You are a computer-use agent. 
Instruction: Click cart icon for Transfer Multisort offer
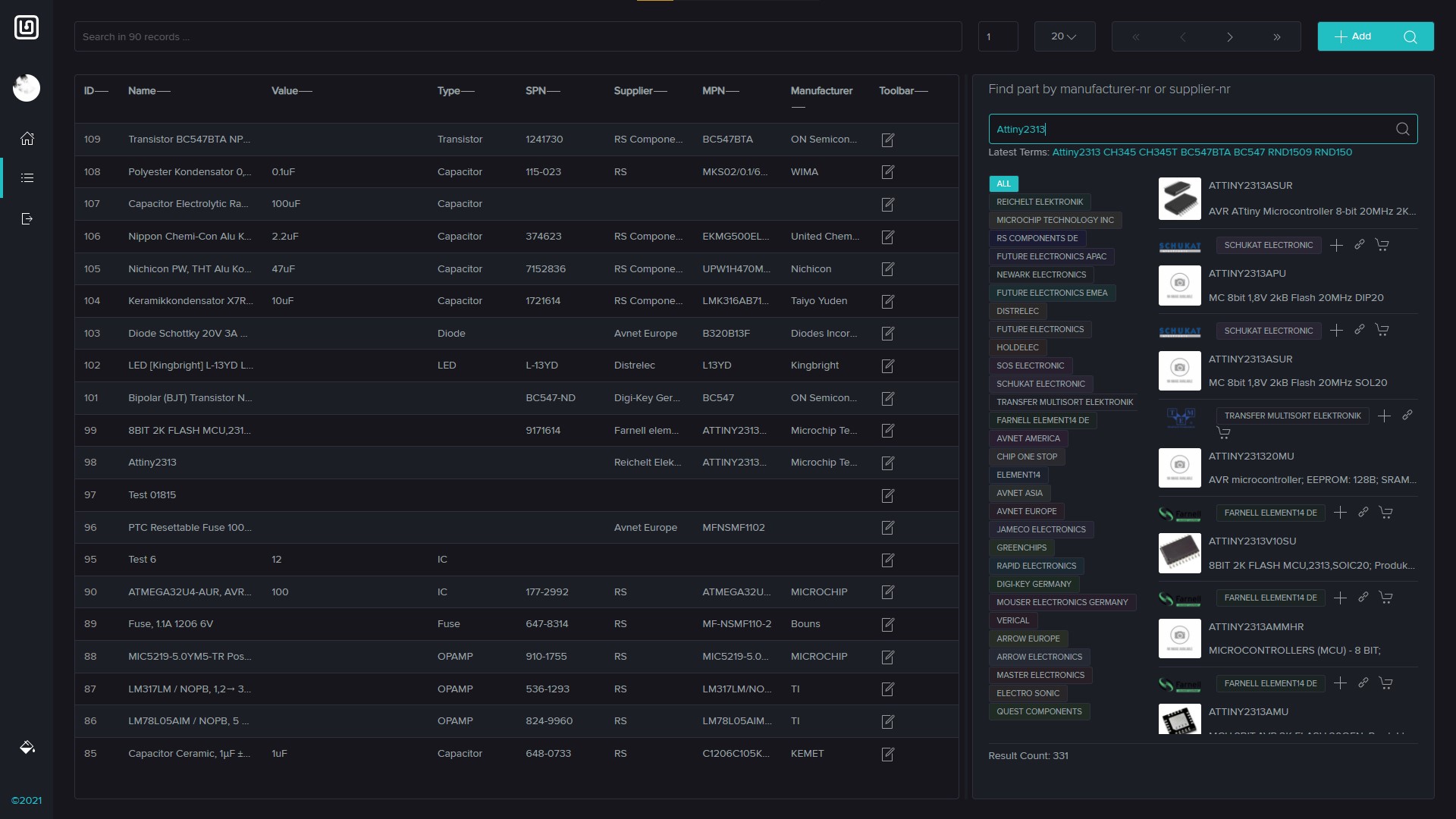point(1223,432)
